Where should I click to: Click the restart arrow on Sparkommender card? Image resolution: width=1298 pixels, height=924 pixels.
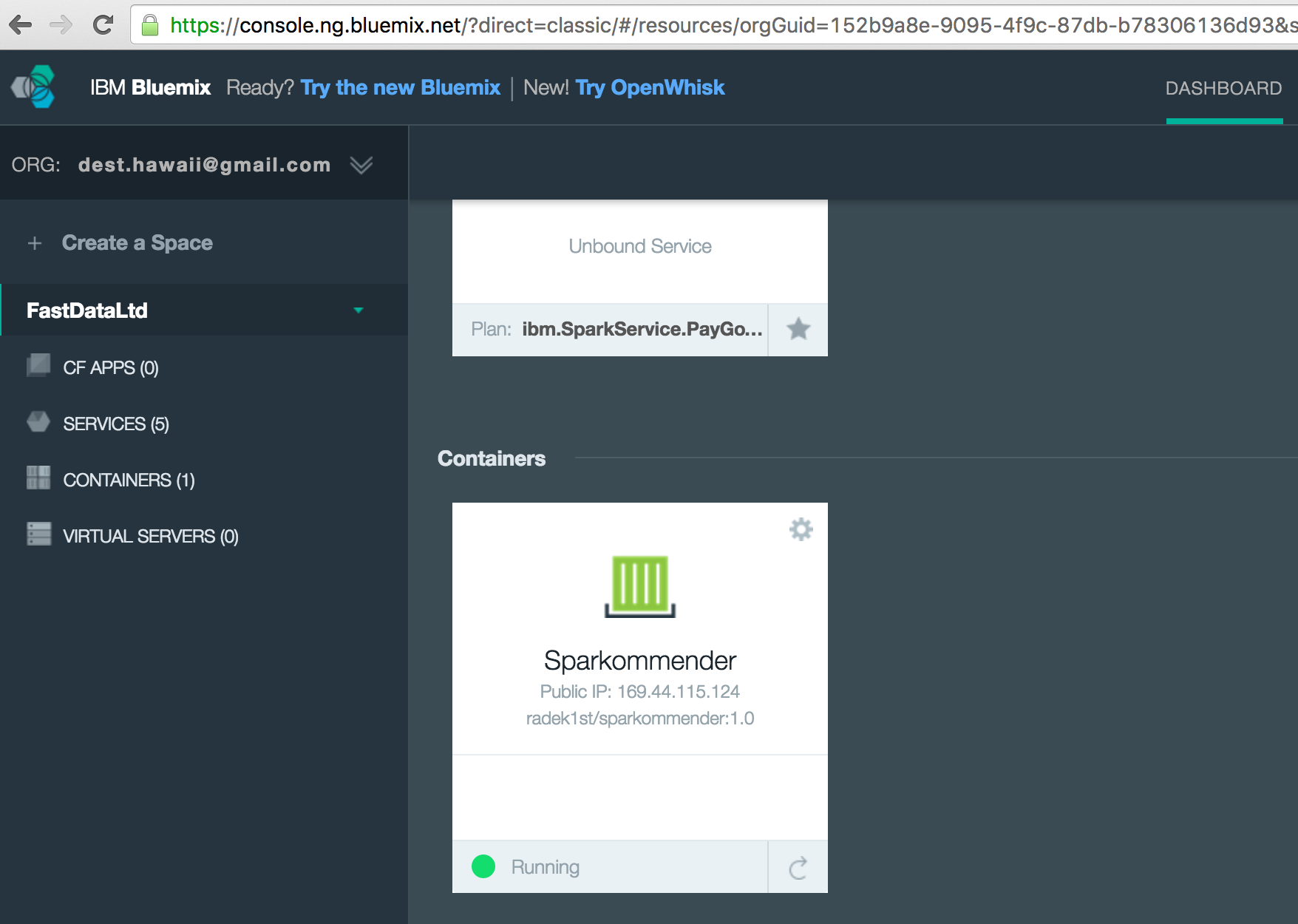(x=798, y=867)
